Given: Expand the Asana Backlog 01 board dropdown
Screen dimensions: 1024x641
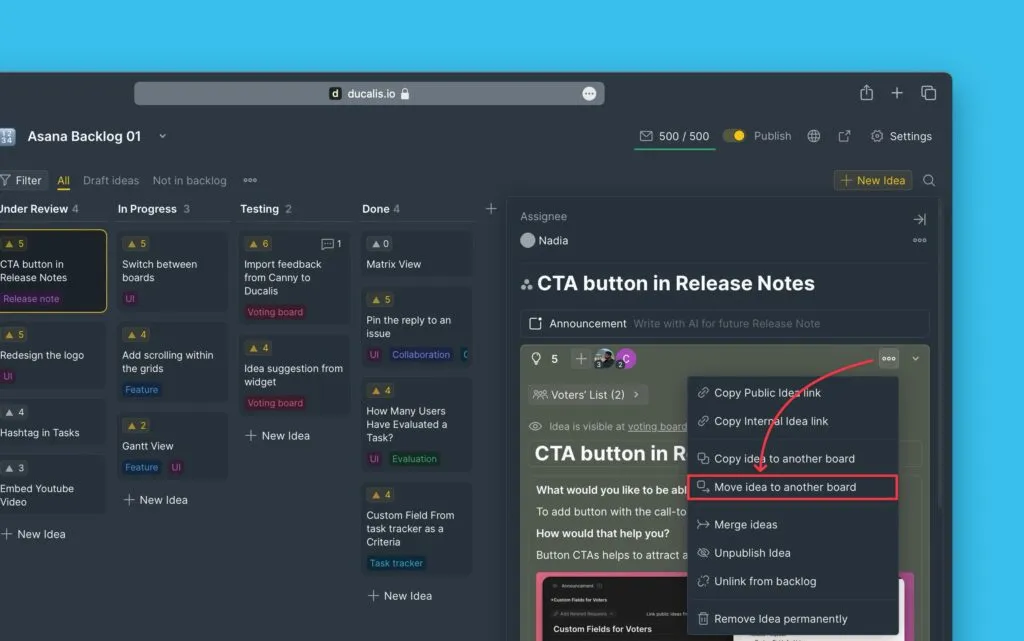Looking at the screenshot, I should [163, 136].
